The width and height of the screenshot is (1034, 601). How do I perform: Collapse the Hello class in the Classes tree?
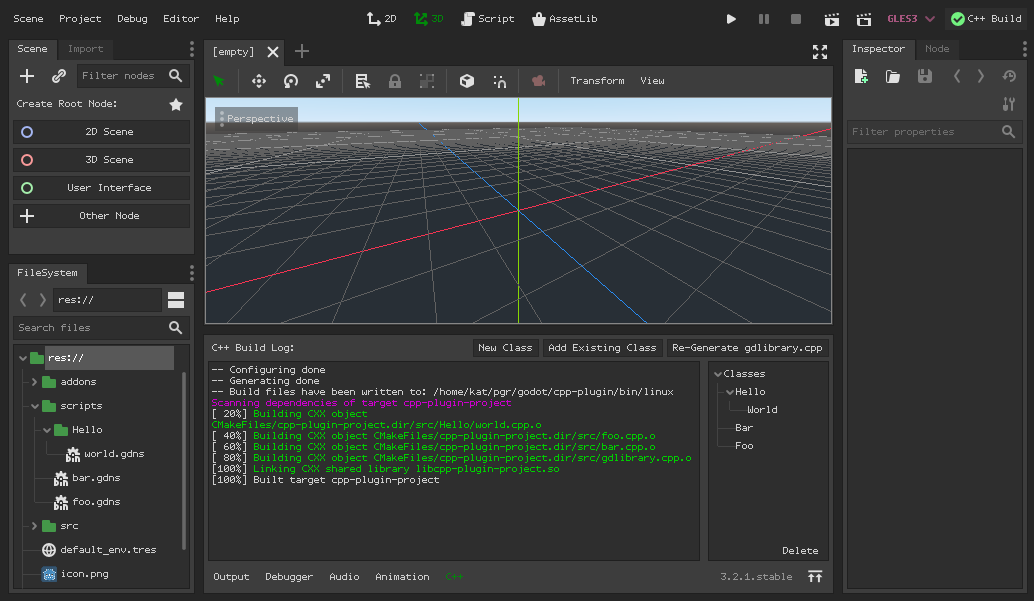point(731,392)
